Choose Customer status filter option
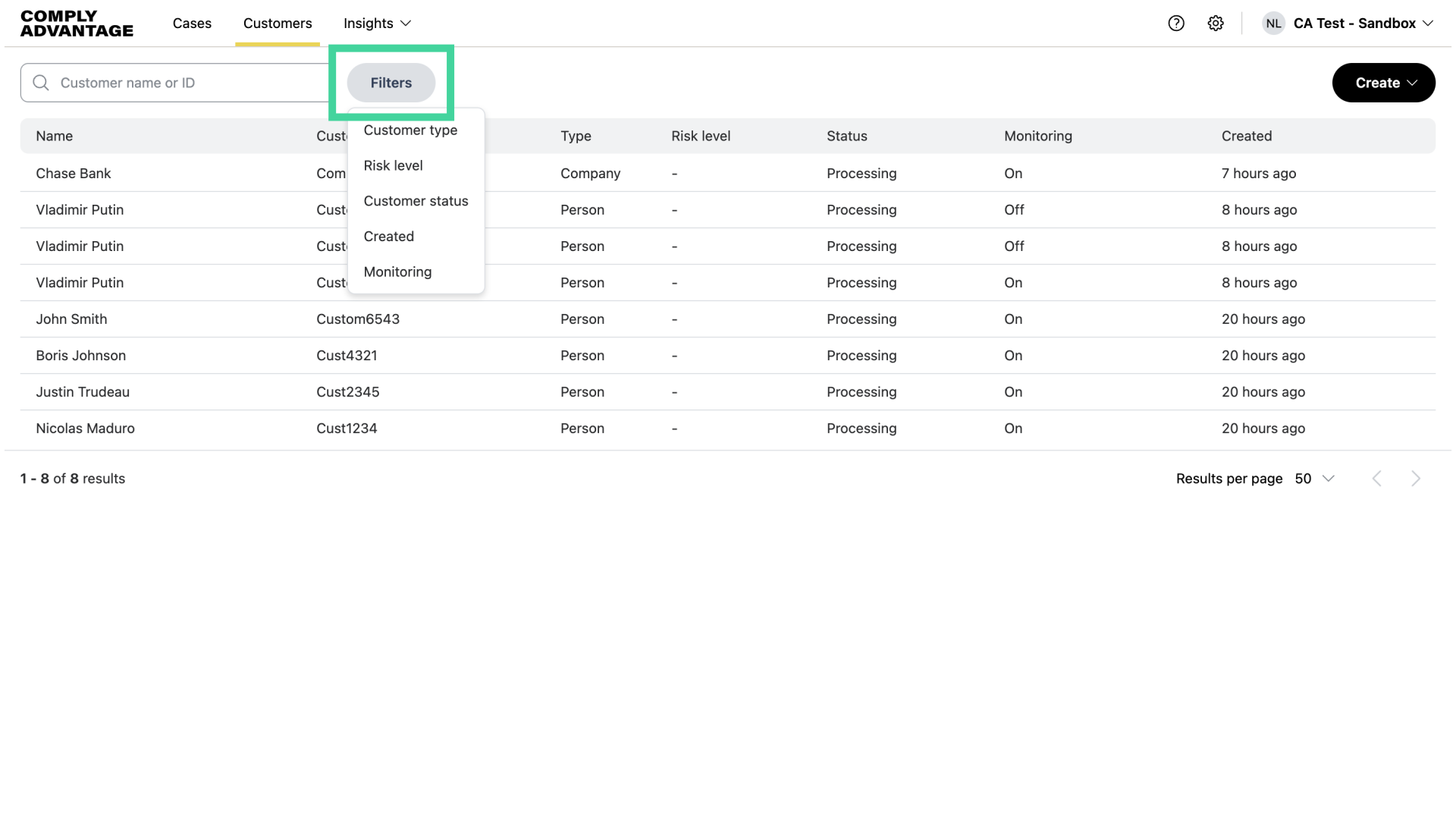 (x=416, y=201)
